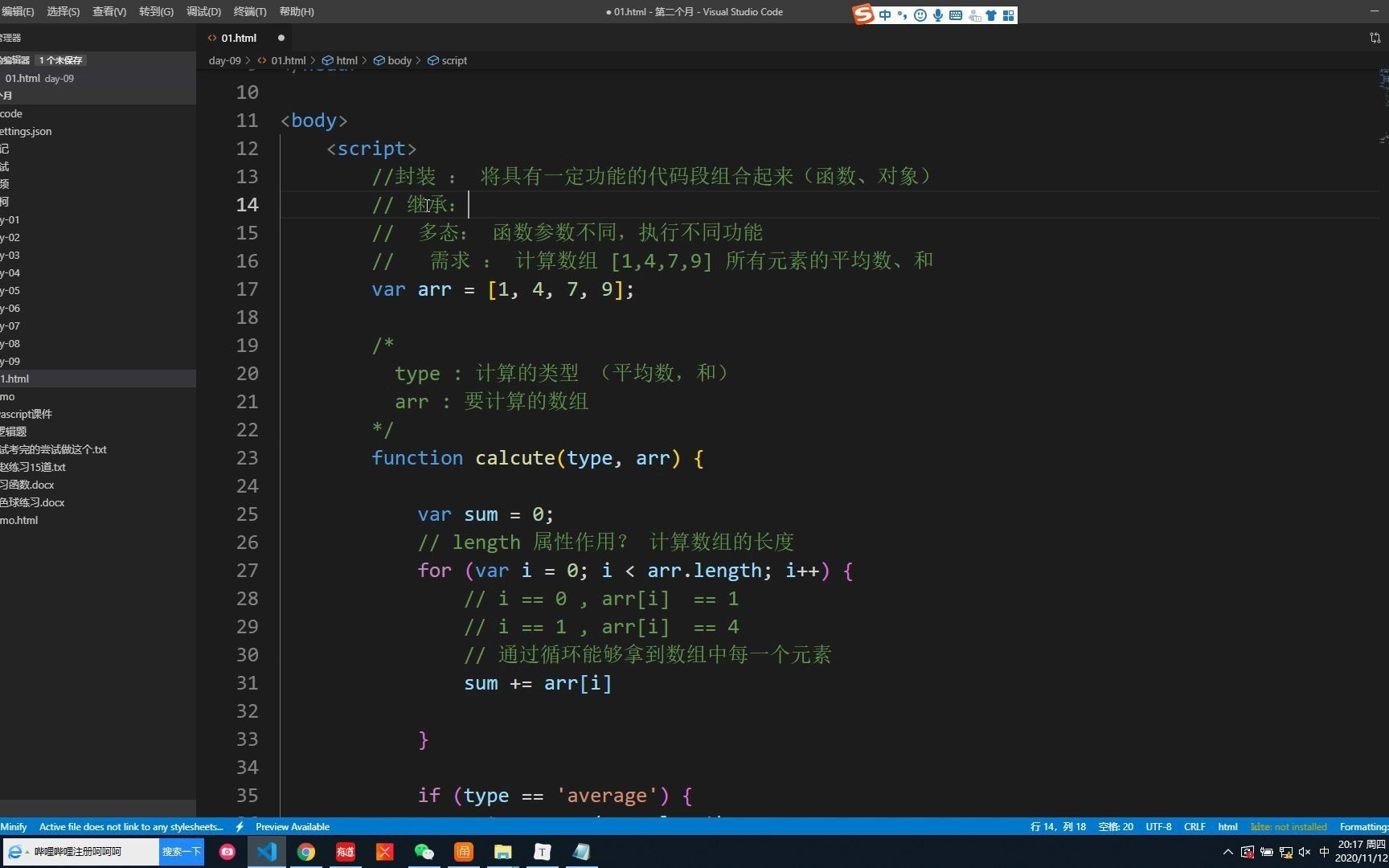Viewport: 1389px width, 868px height.
Task: Open Sogou emoji panel
Action: (x=920, y=15)
